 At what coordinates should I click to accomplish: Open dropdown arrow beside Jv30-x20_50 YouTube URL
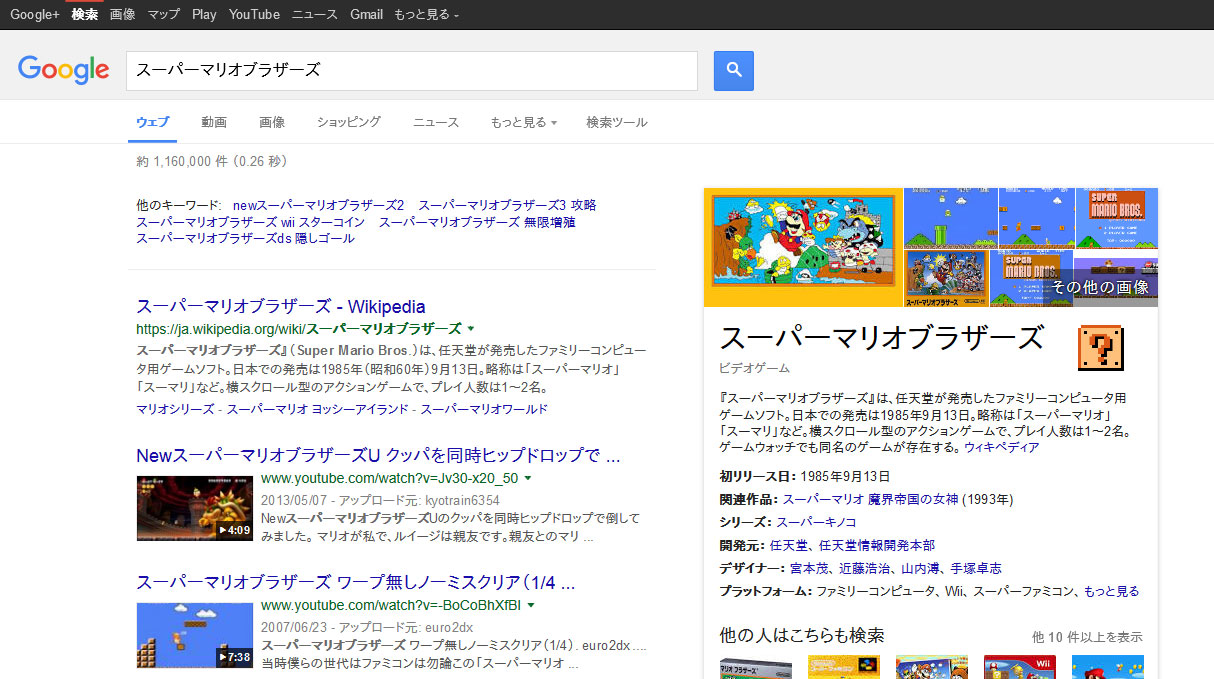(x=528, y=478)
